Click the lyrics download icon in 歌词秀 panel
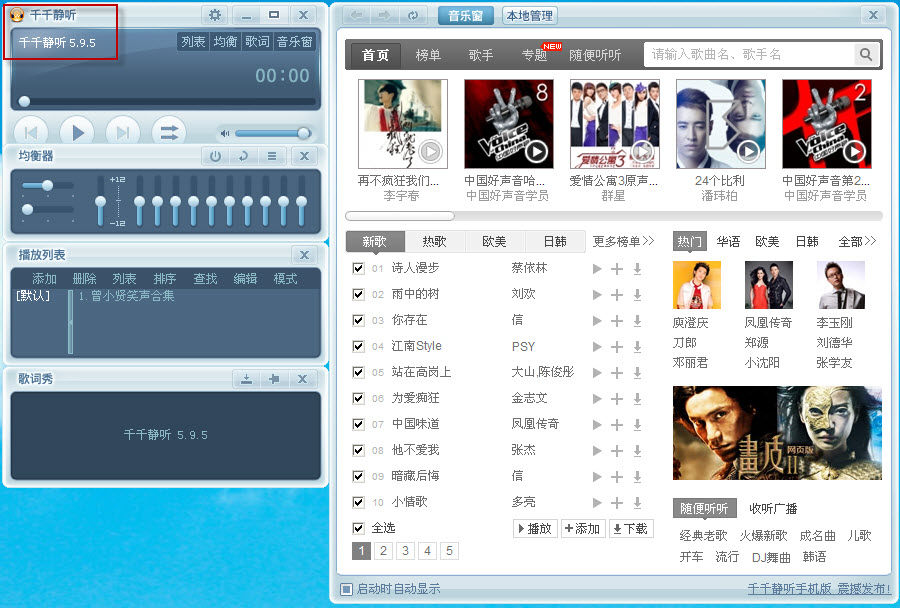Image resolution: width=900 pixels, height=608 pixels. [x=246, y=379]
